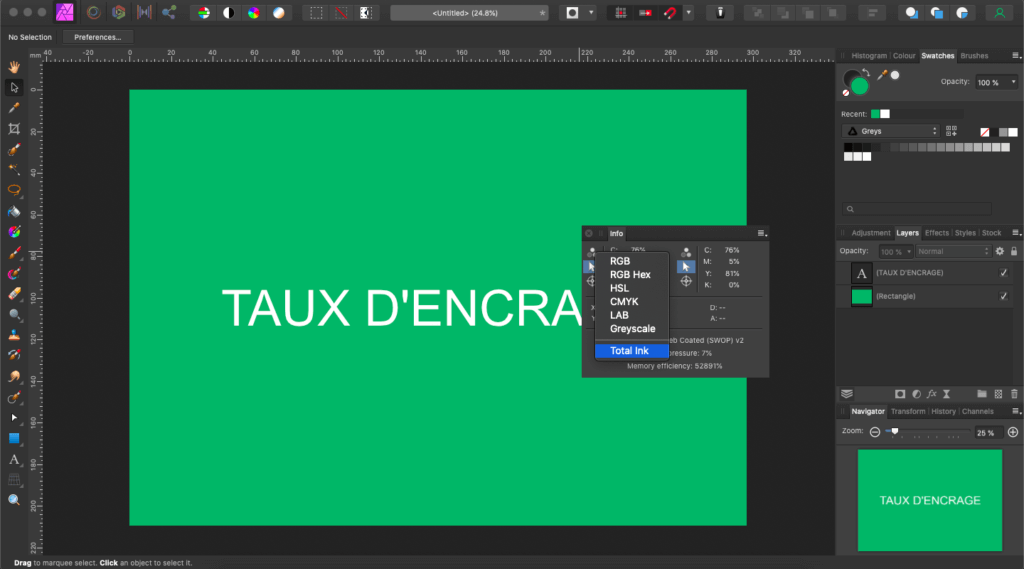This screenshot has width=1024, height=569.
Task: Select the Crop tool
Action: click(x=14, y=129)
